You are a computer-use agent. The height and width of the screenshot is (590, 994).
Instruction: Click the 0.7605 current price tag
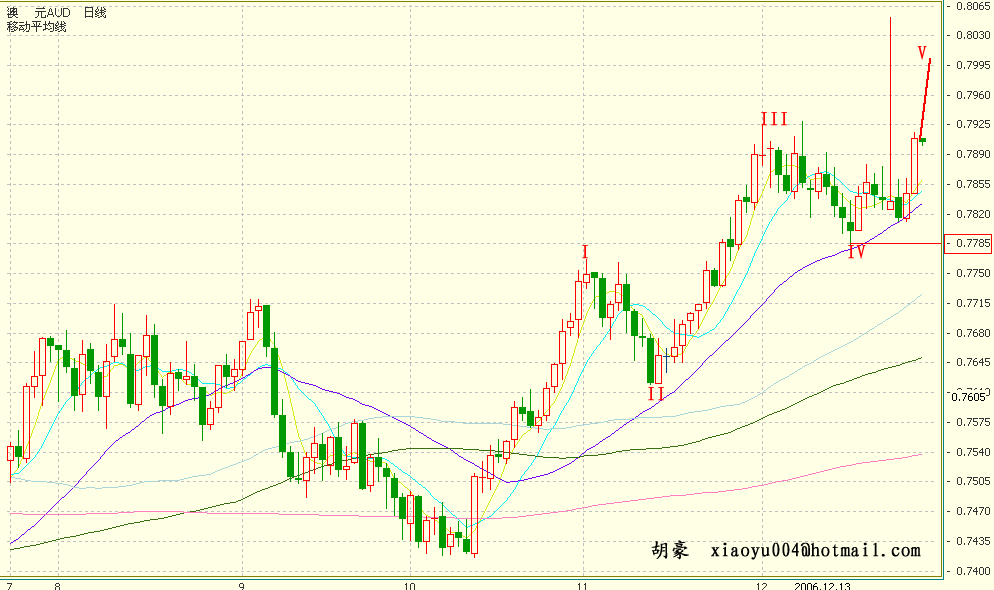(969, 397)
